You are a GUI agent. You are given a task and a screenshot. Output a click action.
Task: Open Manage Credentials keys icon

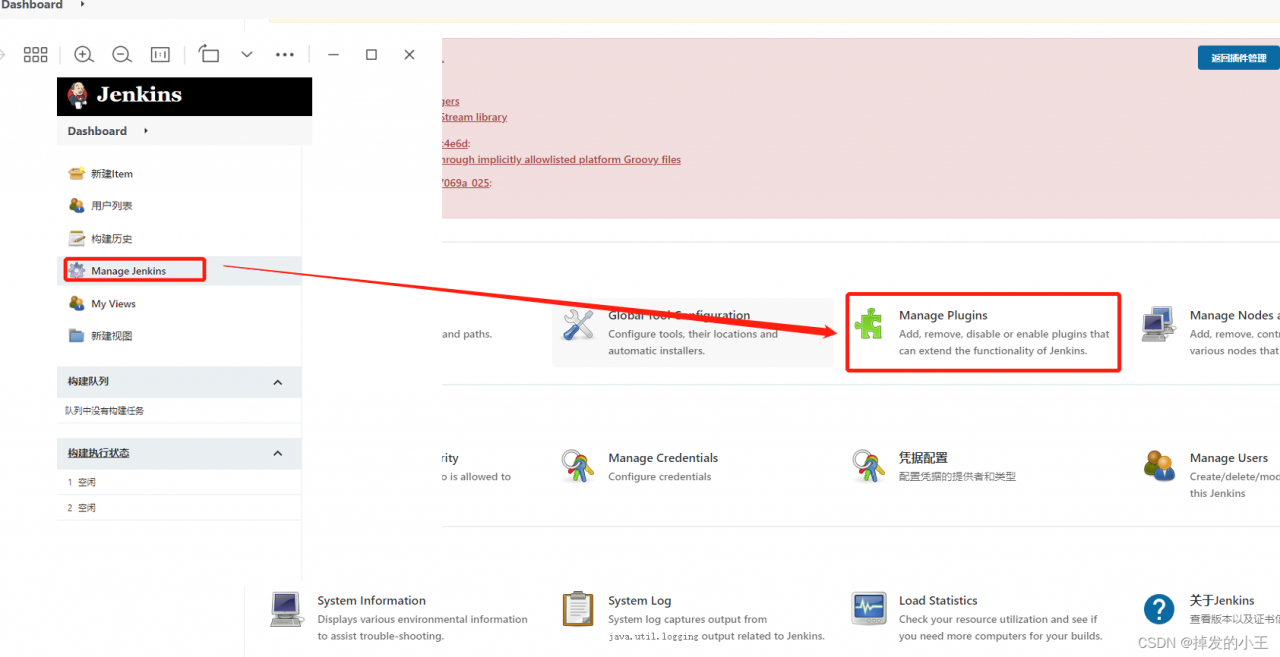578,466
